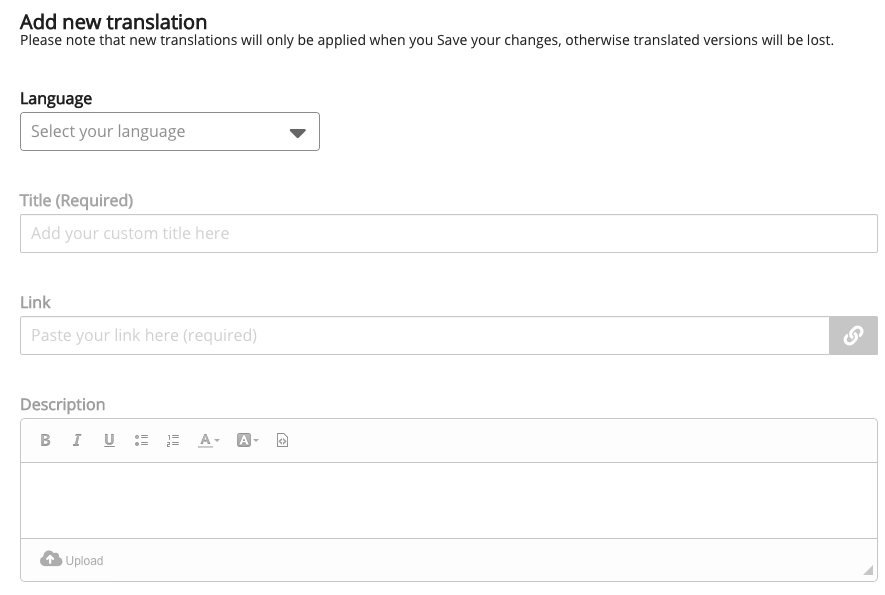Switch to source code view
This screenshot has height=595, width=885.
[x=282, y=440]
